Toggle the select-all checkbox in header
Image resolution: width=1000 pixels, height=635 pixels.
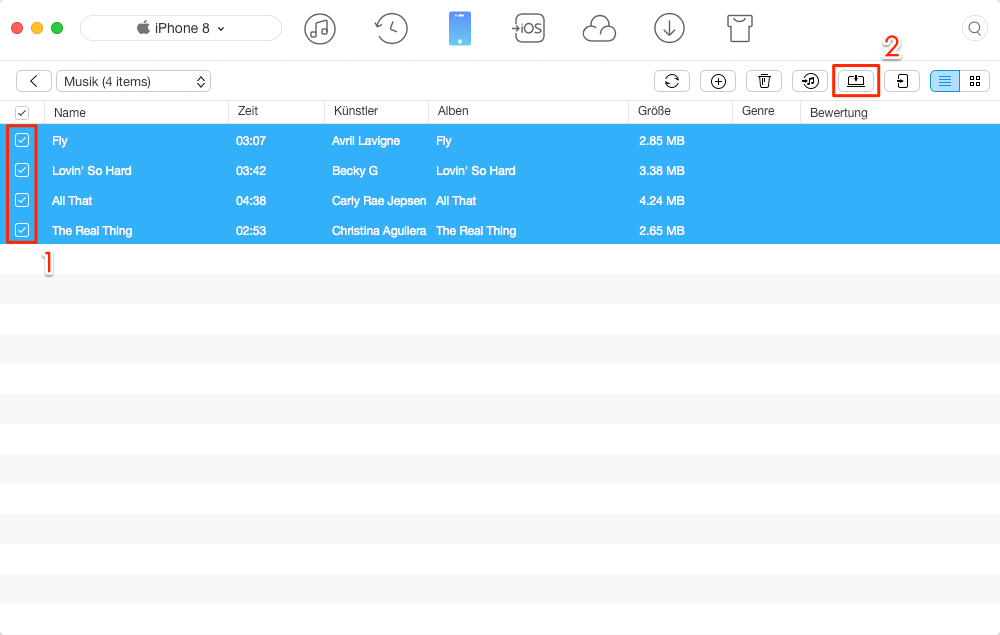pyautogui.click(x=22, y=113)
